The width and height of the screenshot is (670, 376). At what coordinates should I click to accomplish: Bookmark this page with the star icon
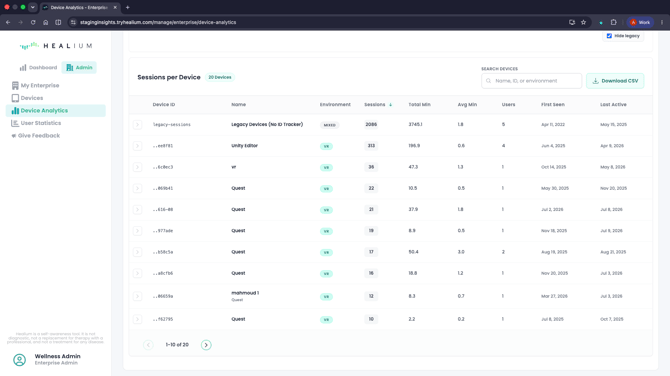(583, 22)
